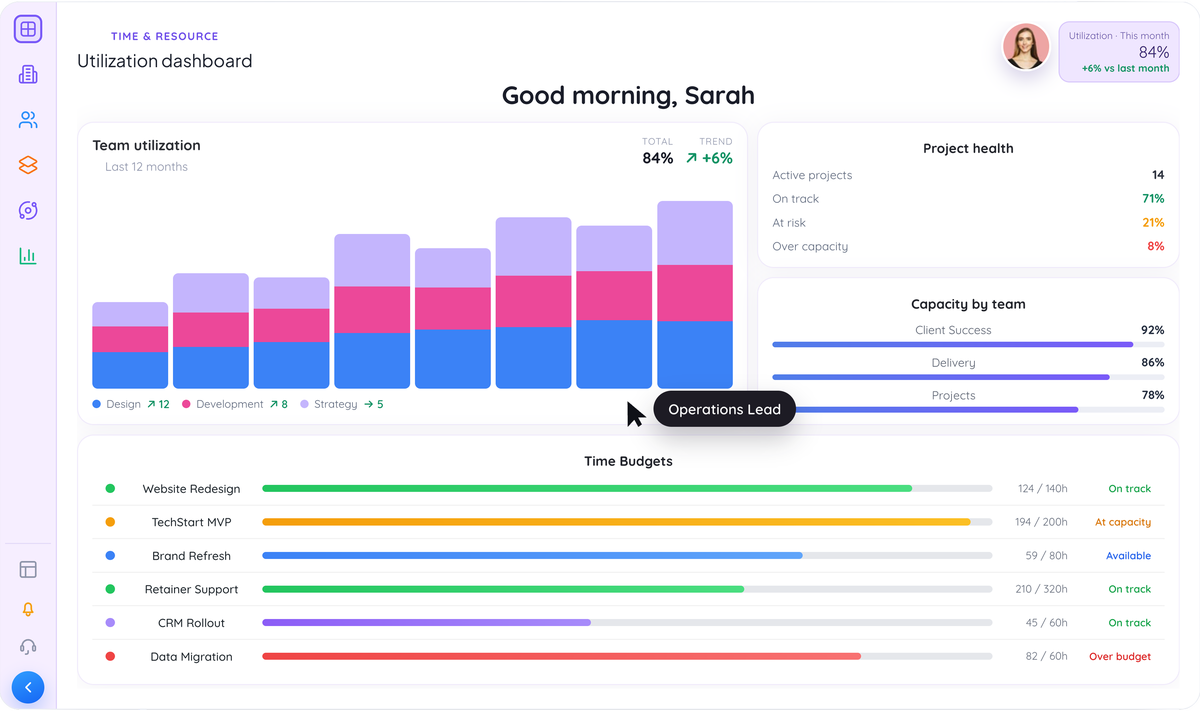Open the dashboard grid icon in sidebar
The width and height of the screenshot is (1200, 711).
point(28,29)
